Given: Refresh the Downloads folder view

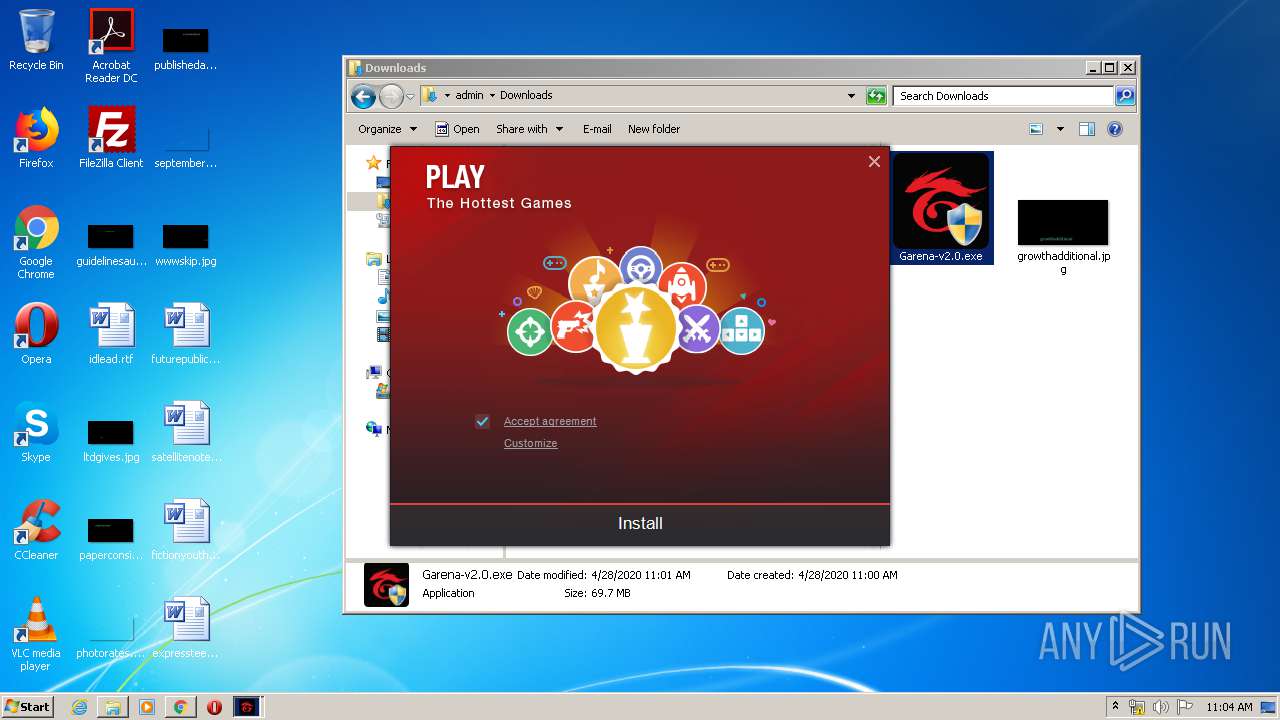Looking at the screenshot, I should click(x=876, y=96).
